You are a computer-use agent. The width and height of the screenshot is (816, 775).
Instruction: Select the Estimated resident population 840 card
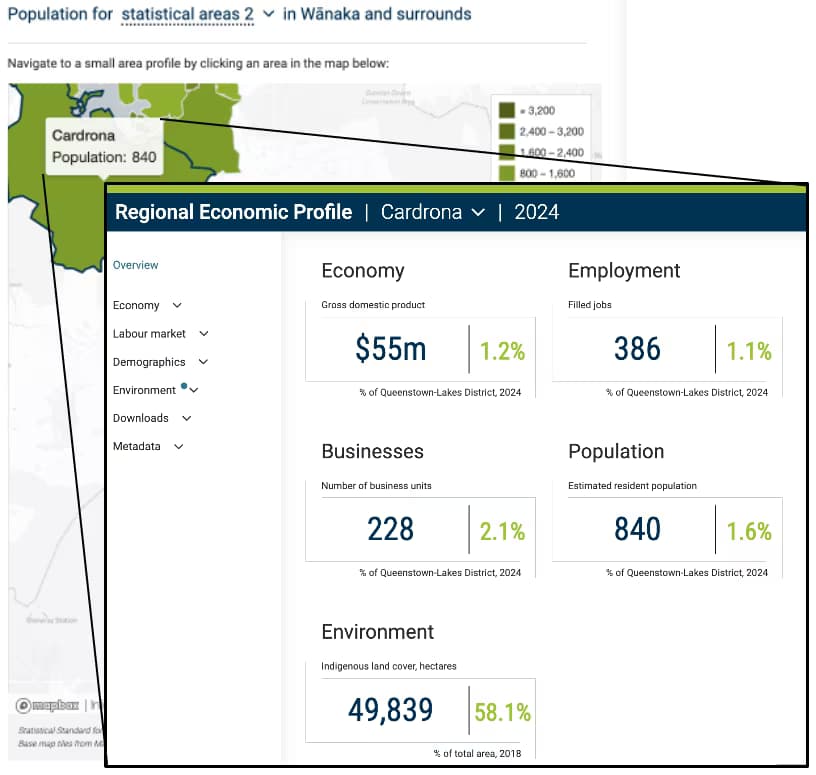[x=667, y=529]
